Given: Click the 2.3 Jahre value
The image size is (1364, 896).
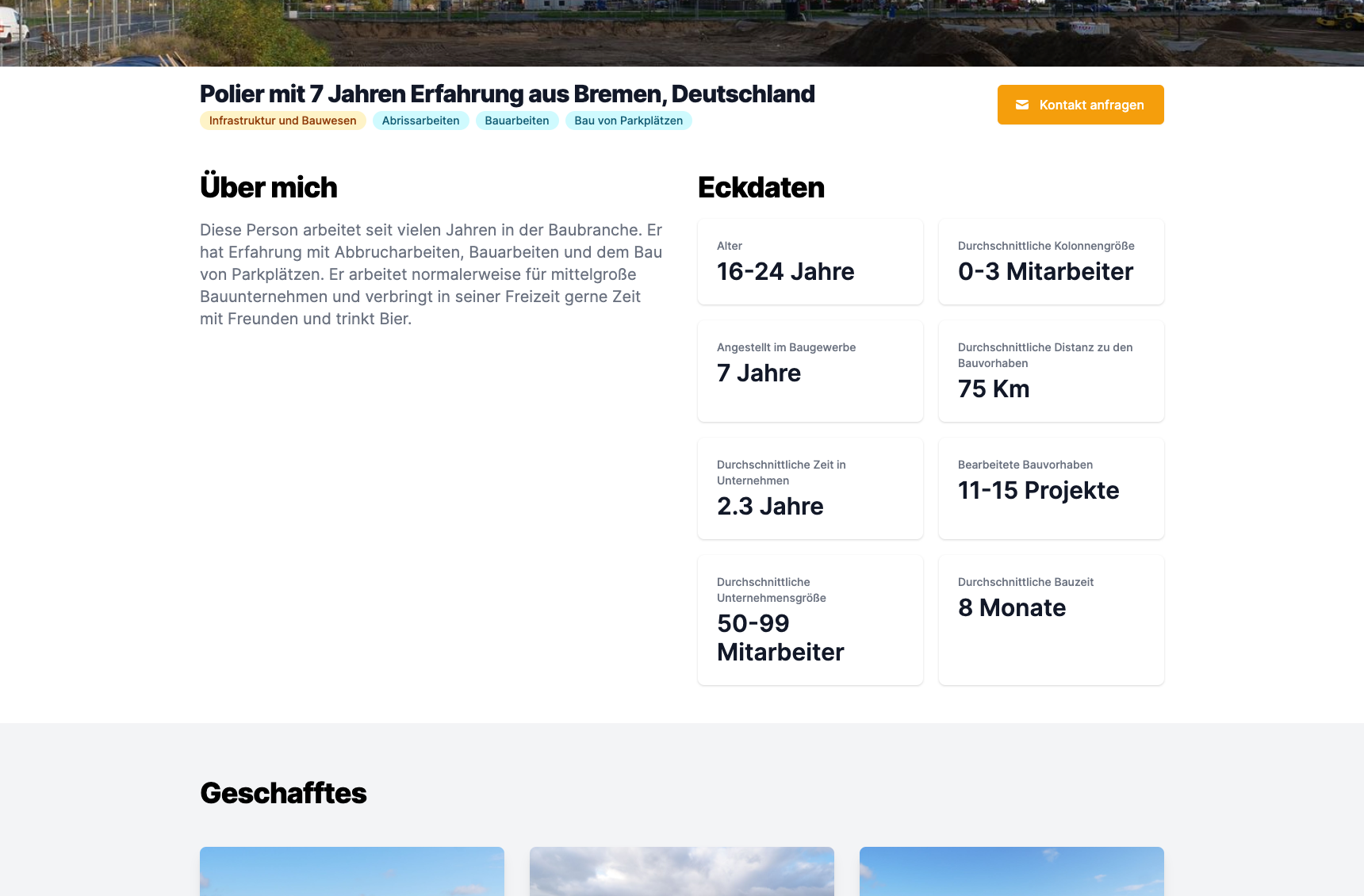Looking at the screenshot, I should click(770, 506).
